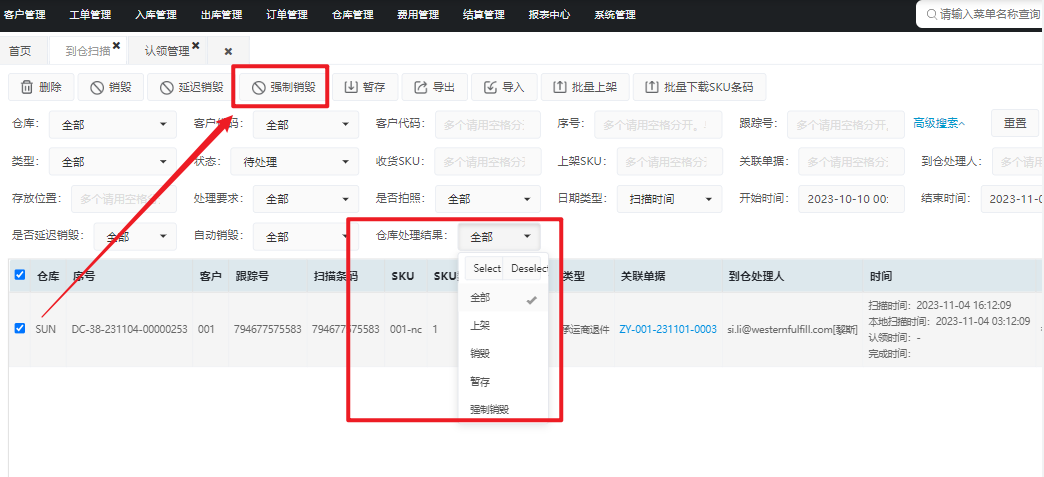Open the 是否延迟销毁 dropdown
The image size is (1044, 477).
click(x=135, y=237)
